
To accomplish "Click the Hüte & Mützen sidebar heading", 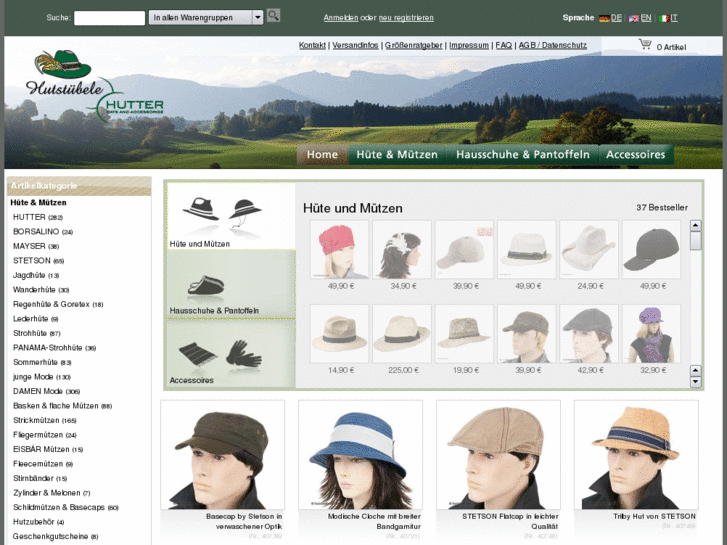I will pos(38,202).
